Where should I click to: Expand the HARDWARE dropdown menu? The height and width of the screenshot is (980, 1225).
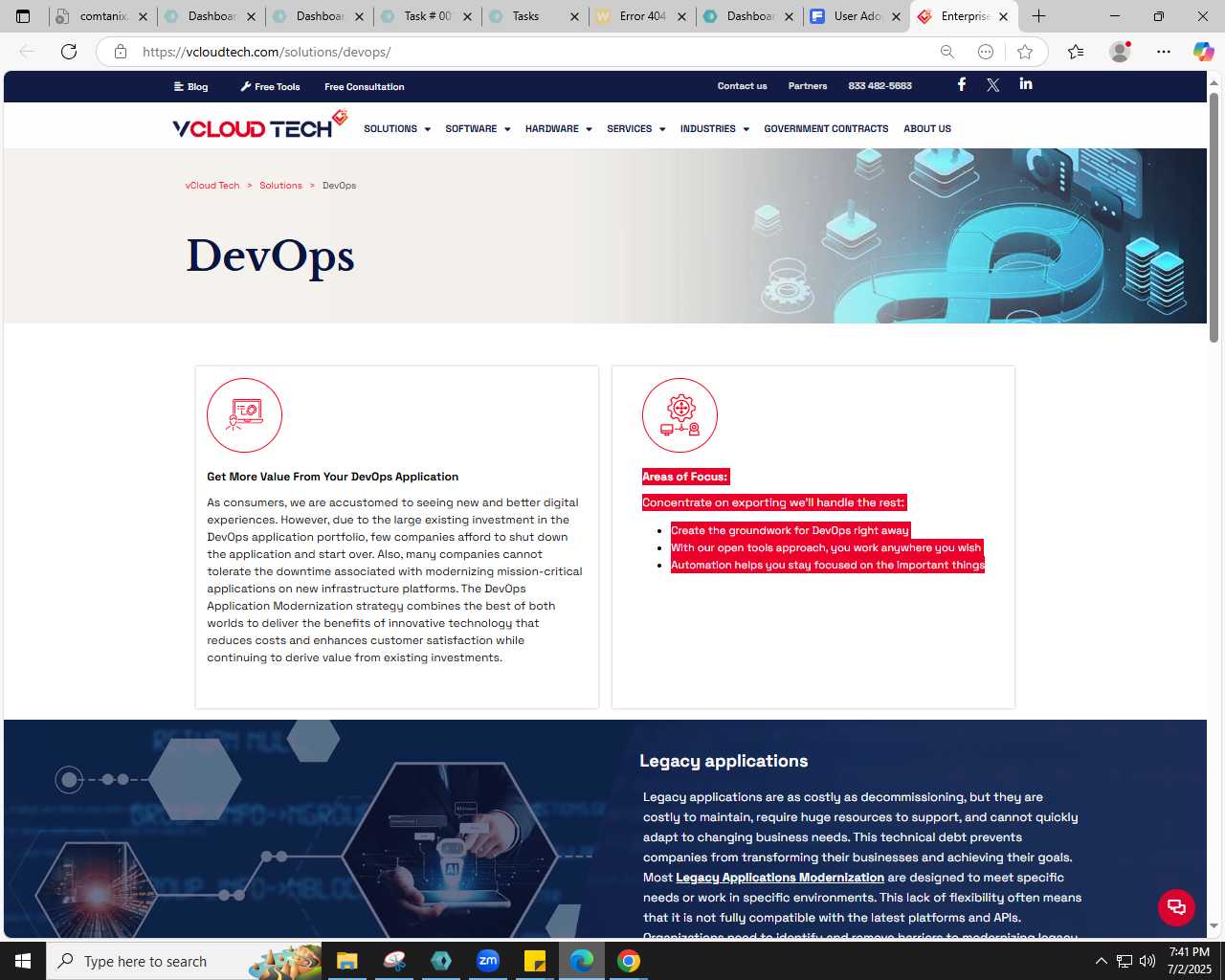pyautogui.click(x=559, y=128)
